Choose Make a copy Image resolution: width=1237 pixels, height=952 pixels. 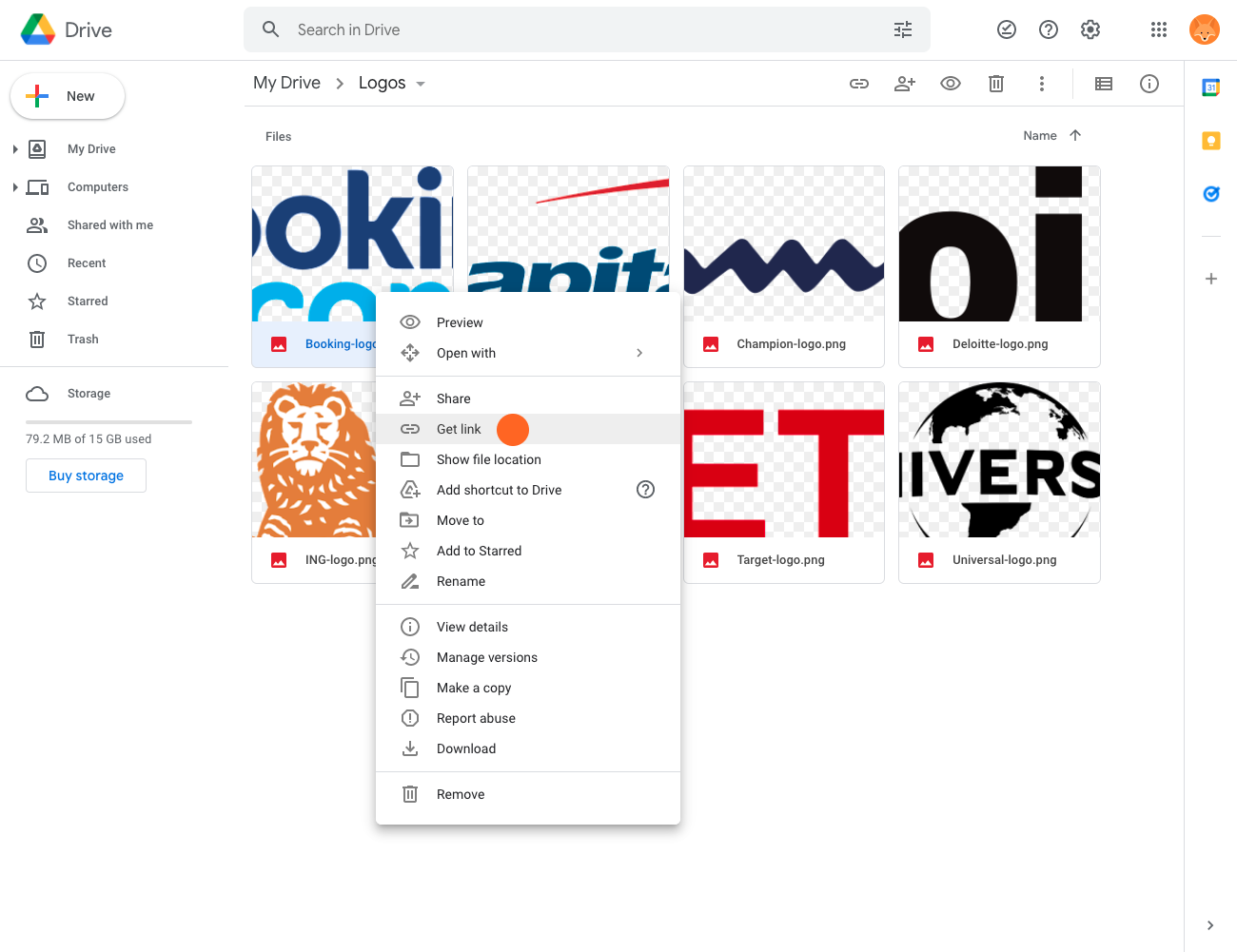click(528, 688)
